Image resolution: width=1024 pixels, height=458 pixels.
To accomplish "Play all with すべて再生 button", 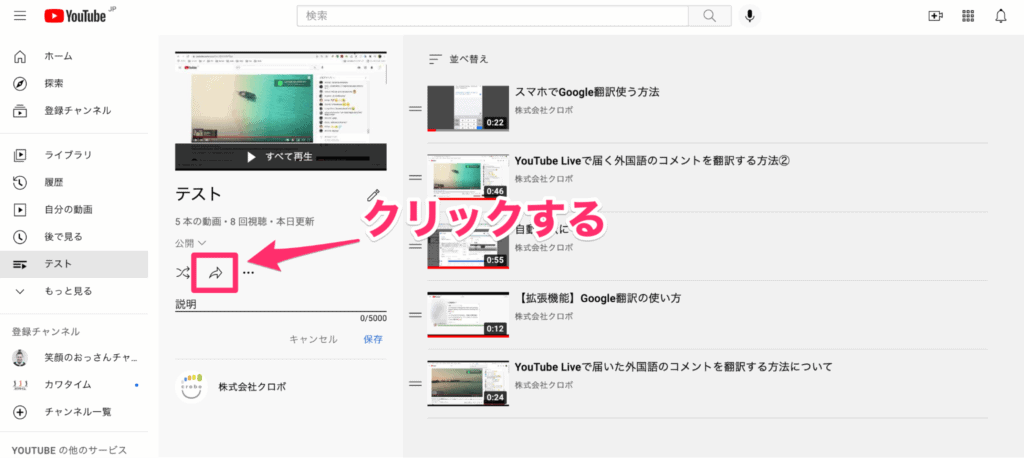I will coord(281,157).
